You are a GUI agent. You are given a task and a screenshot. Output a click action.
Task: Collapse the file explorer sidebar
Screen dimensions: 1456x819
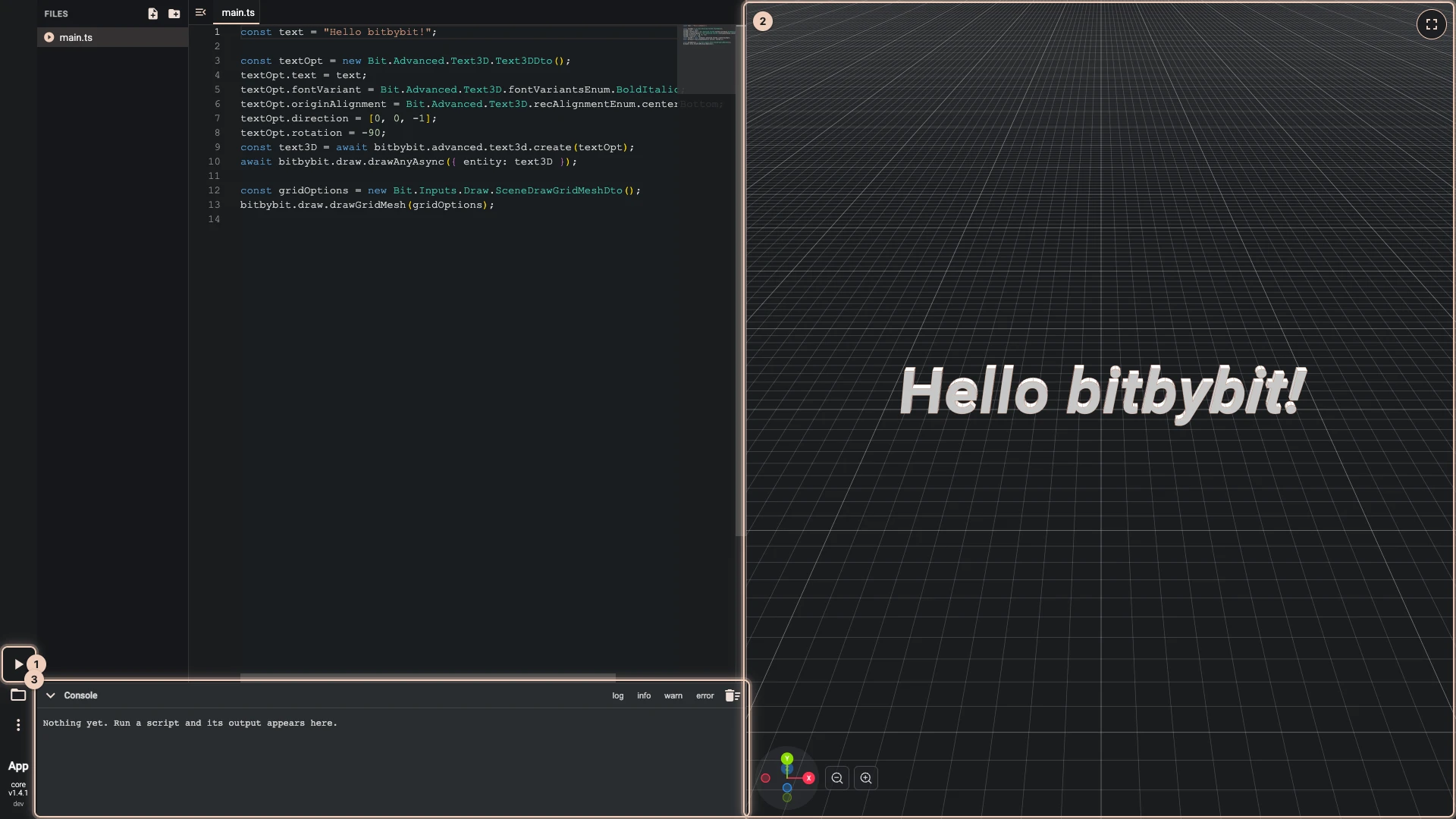pos(200,13)
